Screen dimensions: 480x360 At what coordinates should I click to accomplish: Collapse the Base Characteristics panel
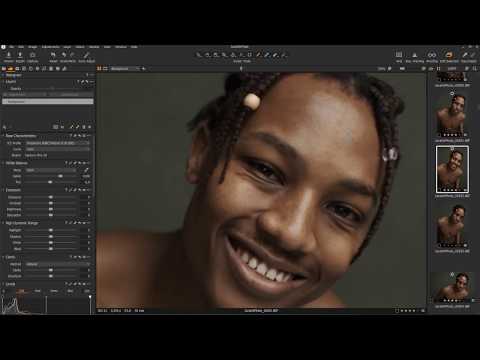pos(3,136)
